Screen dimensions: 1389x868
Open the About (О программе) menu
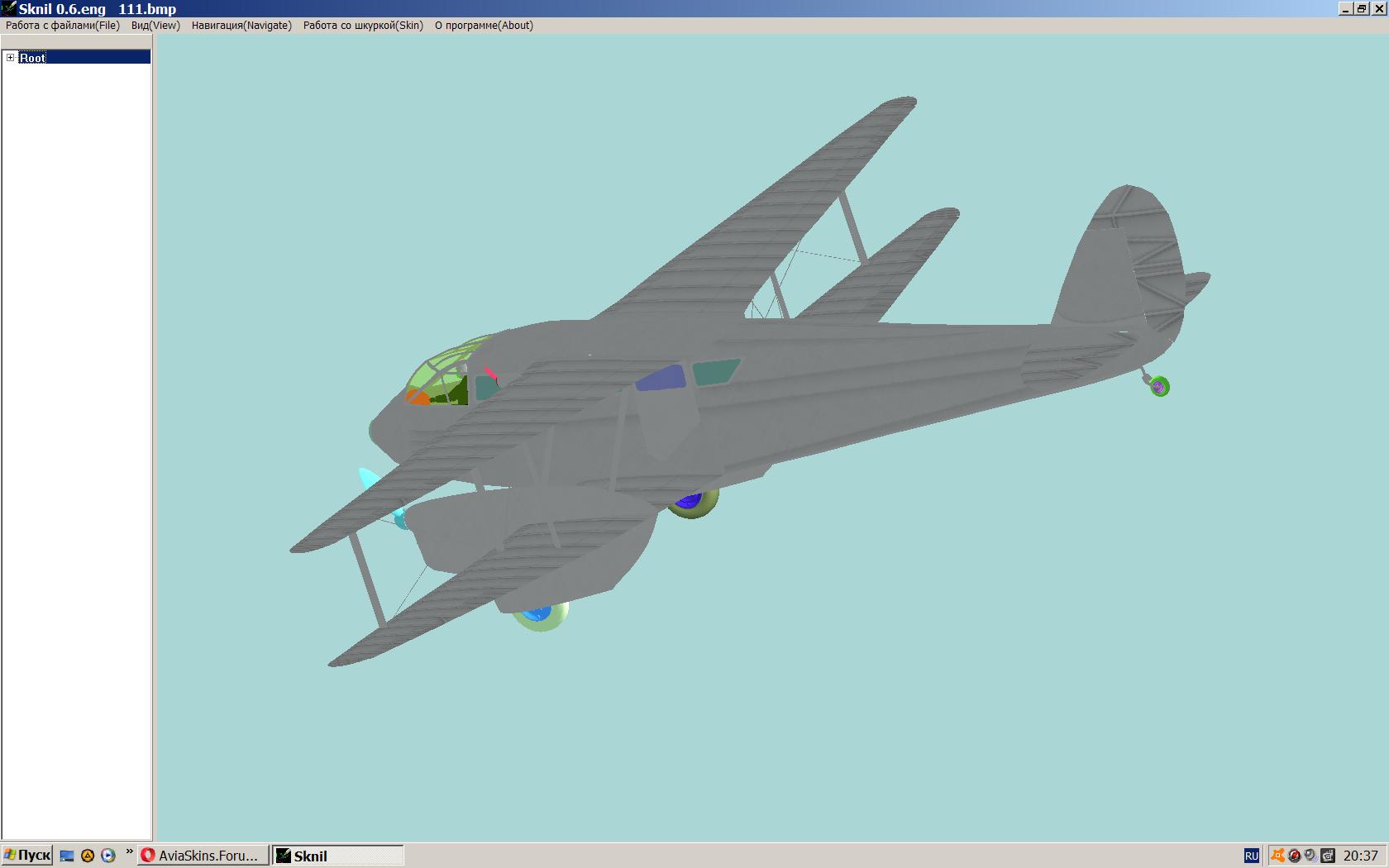pos(484,26)
